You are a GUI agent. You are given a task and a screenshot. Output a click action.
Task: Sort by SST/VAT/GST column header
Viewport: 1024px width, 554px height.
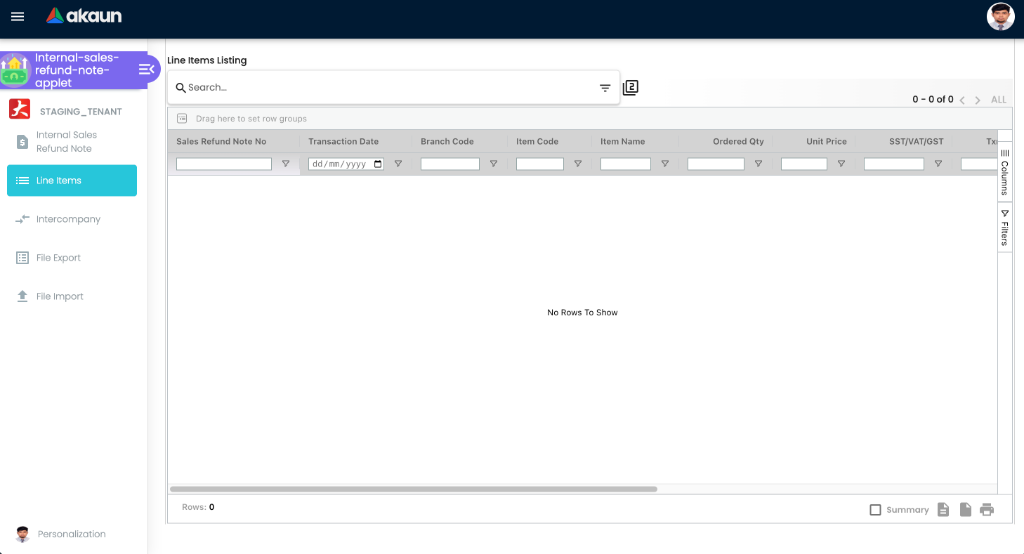pos(916,141)
